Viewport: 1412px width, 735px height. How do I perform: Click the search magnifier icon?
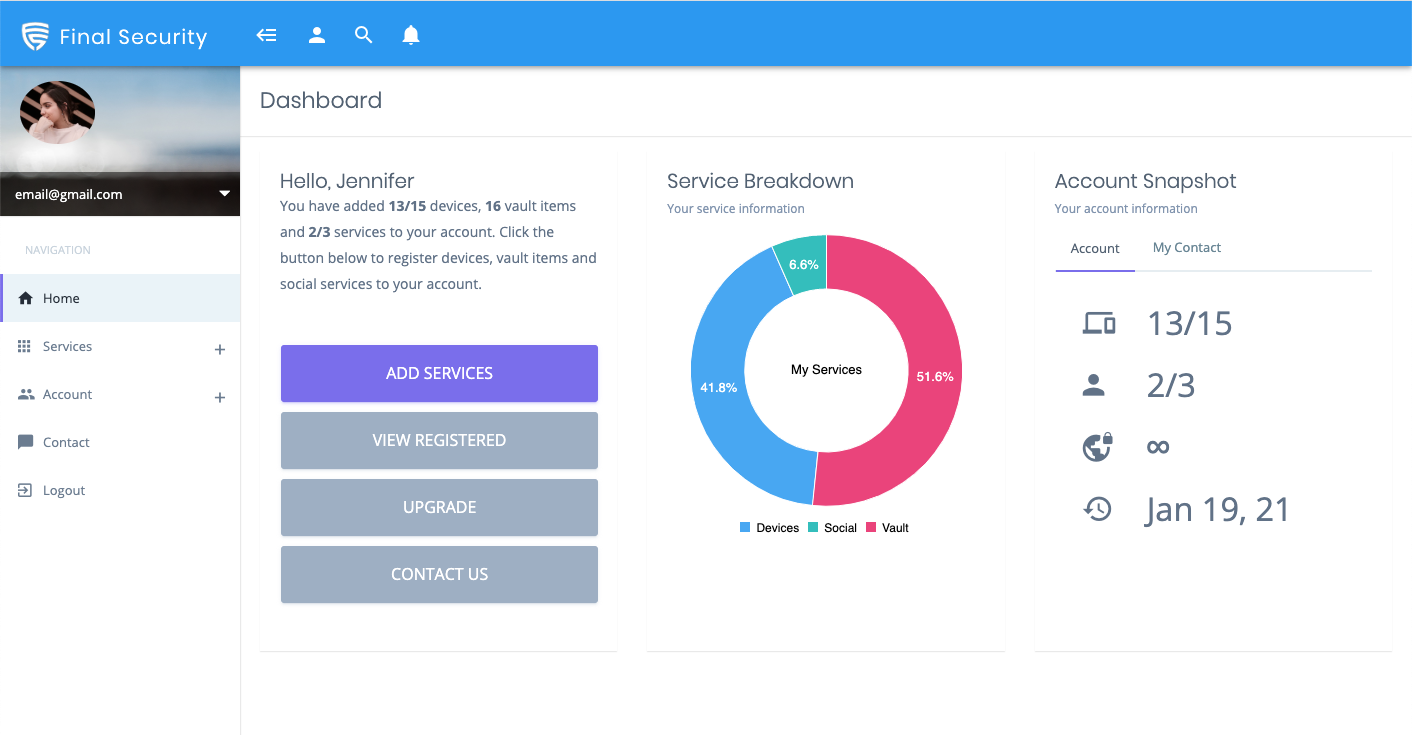tap(364, 35)
